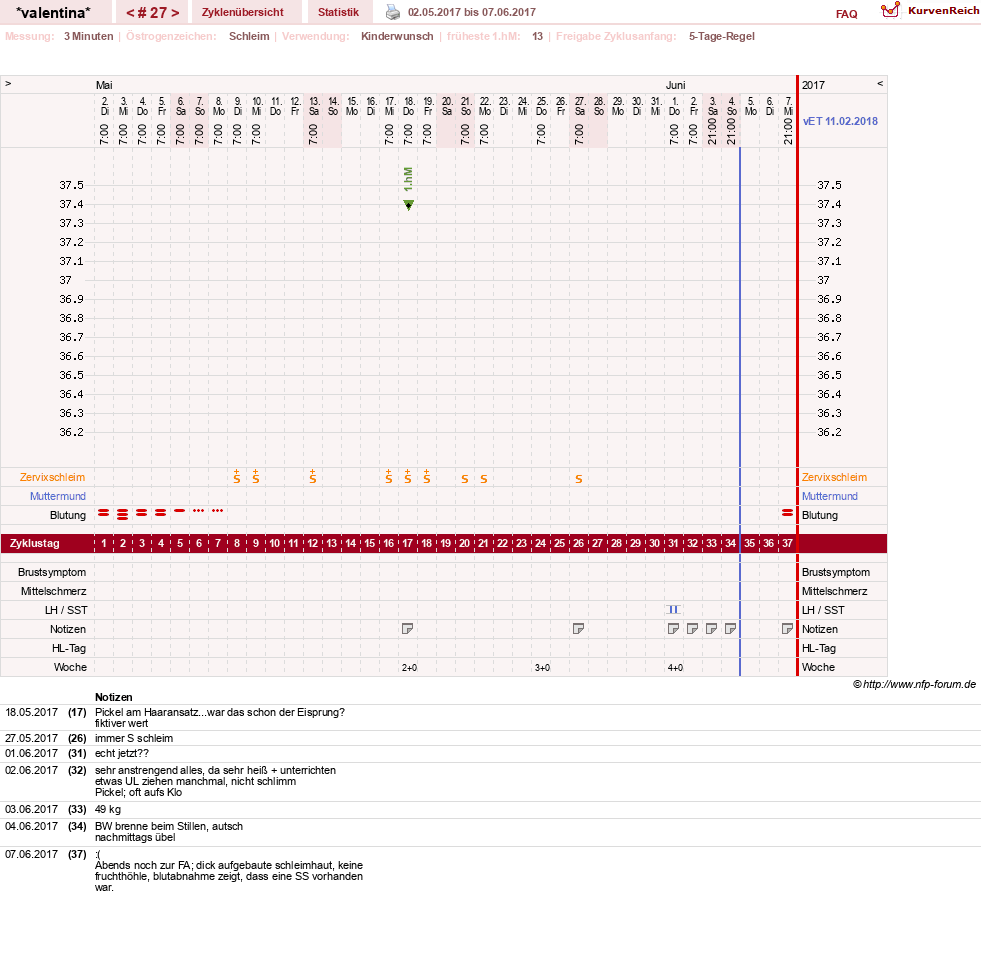Click the right Zervixschleim row label

(x=835, y=477)
